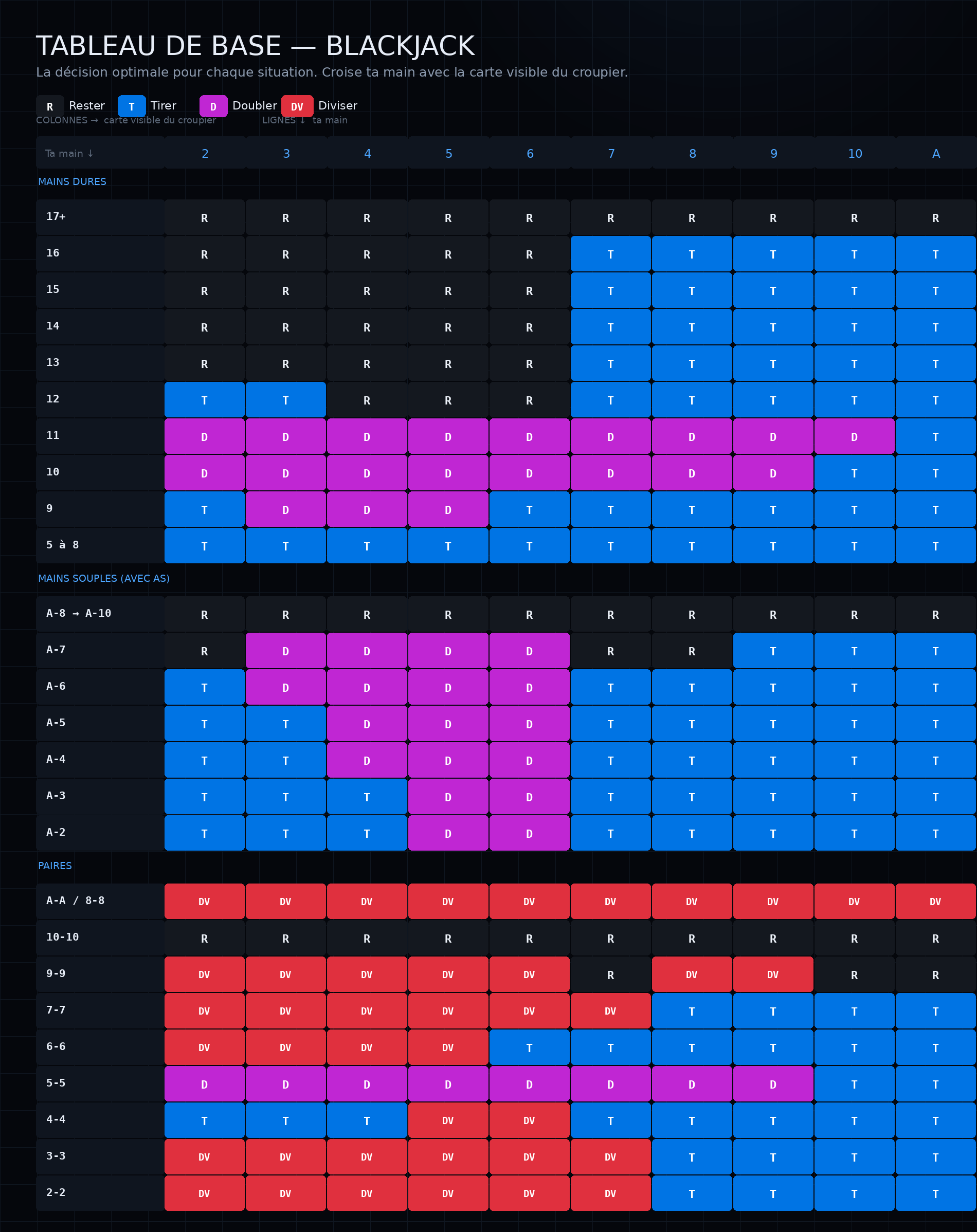Screen dimensions: 977x1232
Task: Select the "A-7" row label
Action: coord(100,650)
